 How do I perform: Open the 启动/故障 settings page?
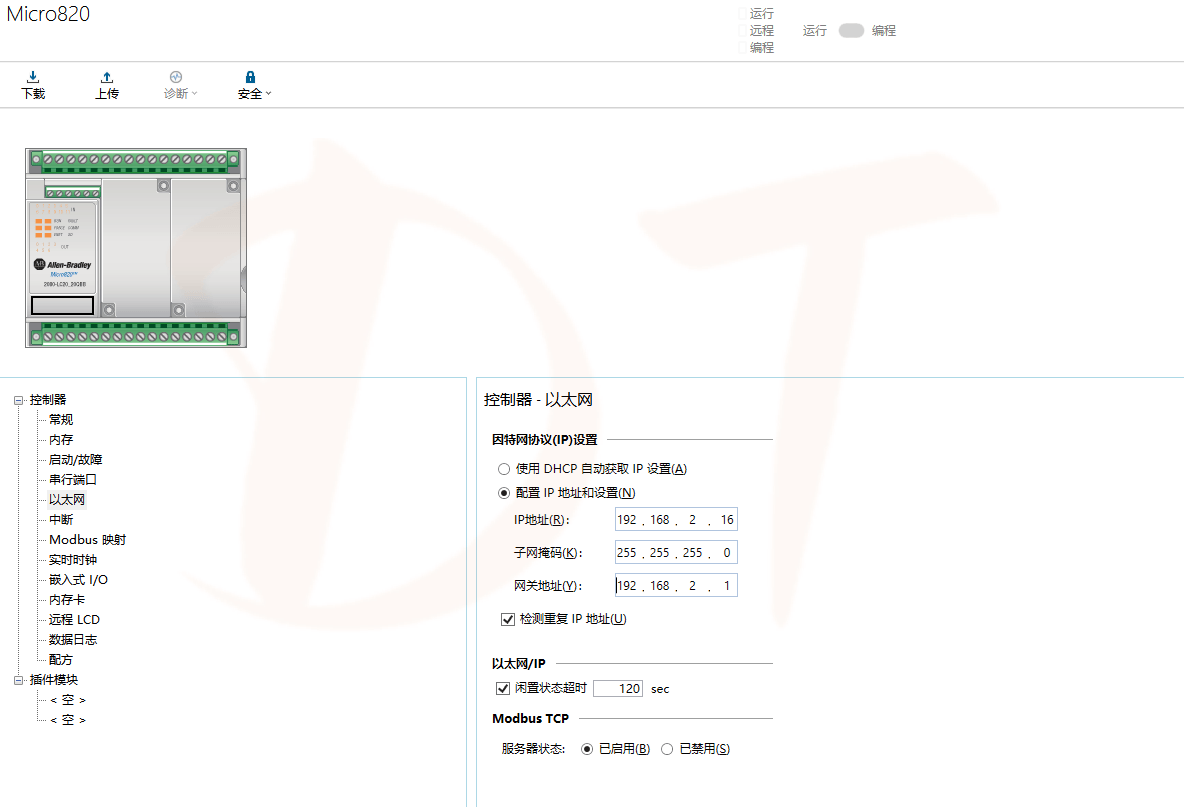pos(76,460)
